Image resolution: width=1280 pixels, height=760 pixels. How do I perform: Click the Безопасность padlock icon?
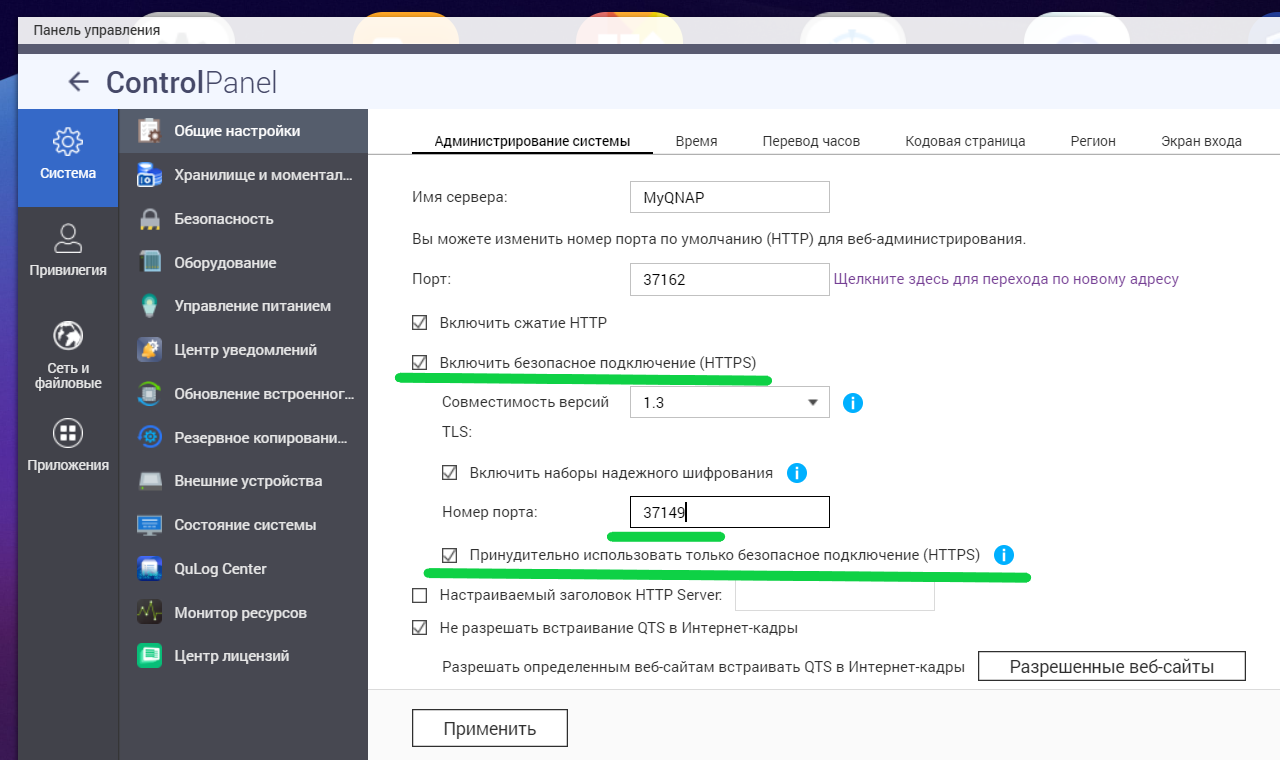click(x=150, y=219)
